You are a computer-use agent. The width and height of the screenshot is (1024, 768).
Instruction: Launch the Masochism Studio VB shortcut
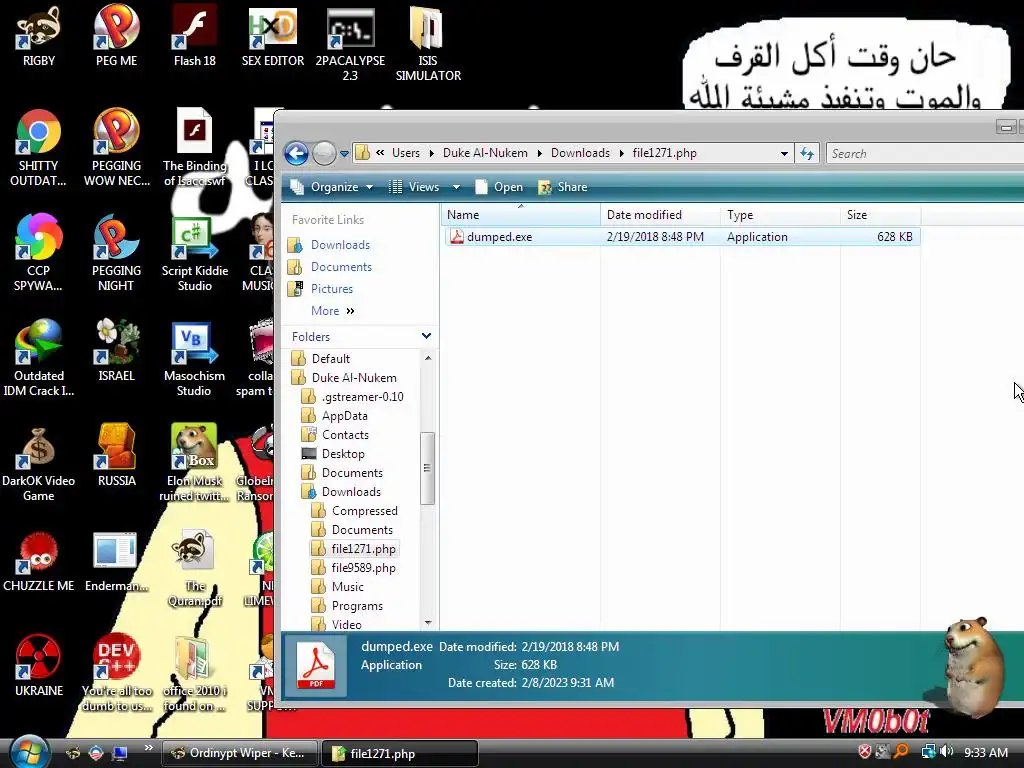point(195,358)
